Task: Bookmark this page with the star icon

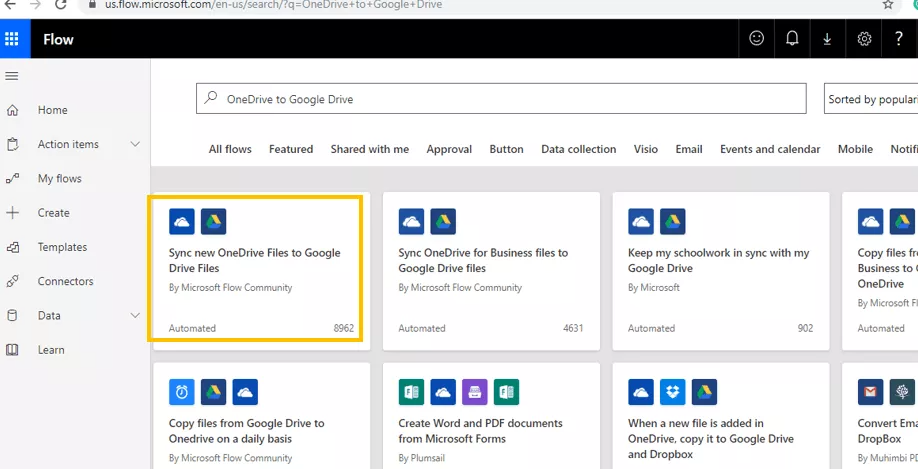Action: tap(888, 5)
